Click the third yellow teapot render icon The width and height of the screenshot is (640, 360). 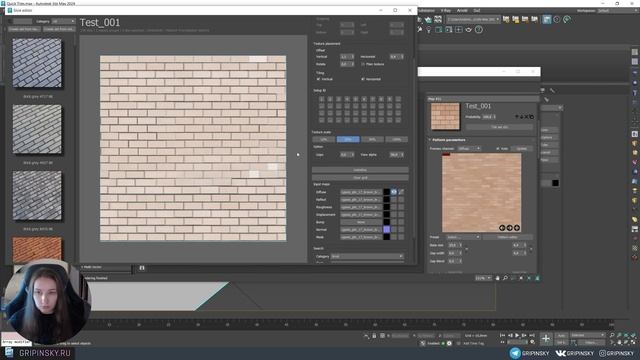(525, 19)
